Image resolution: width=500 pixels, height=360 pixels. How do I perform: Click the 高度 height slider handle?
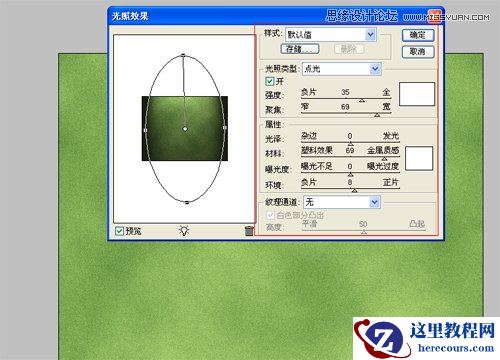click(x=364, y=232)
